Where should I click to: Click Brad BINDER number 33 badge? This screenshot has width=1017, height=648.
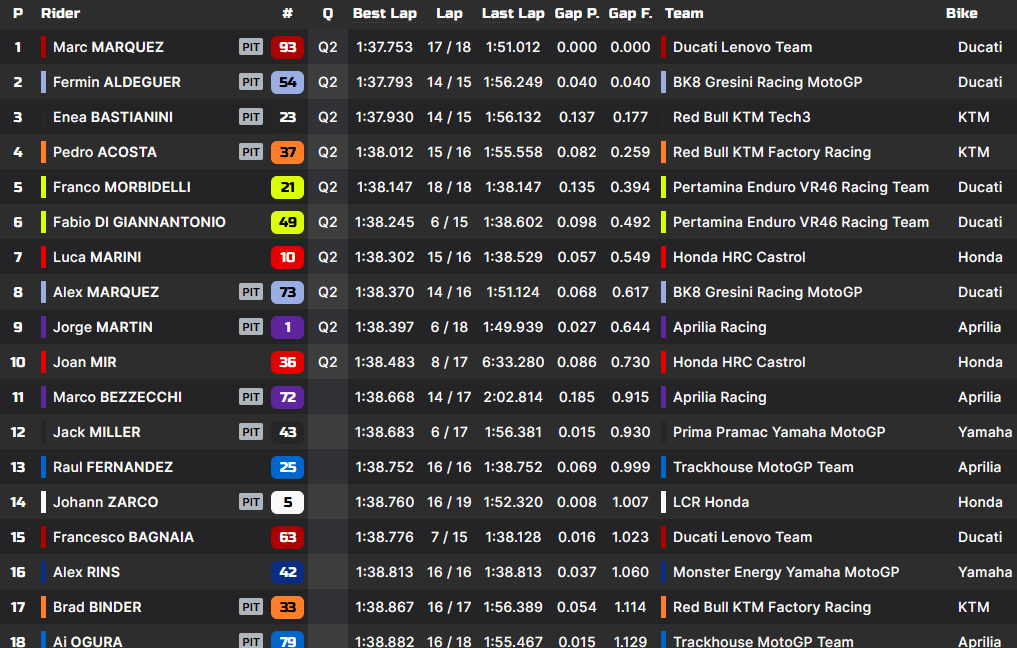tap(287, 608)
